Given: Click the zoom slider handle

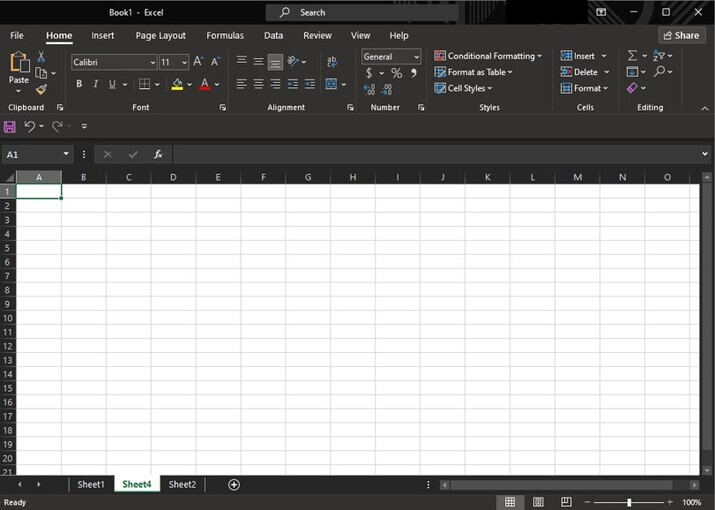Looking at the screenshot, I should (629, 502).
